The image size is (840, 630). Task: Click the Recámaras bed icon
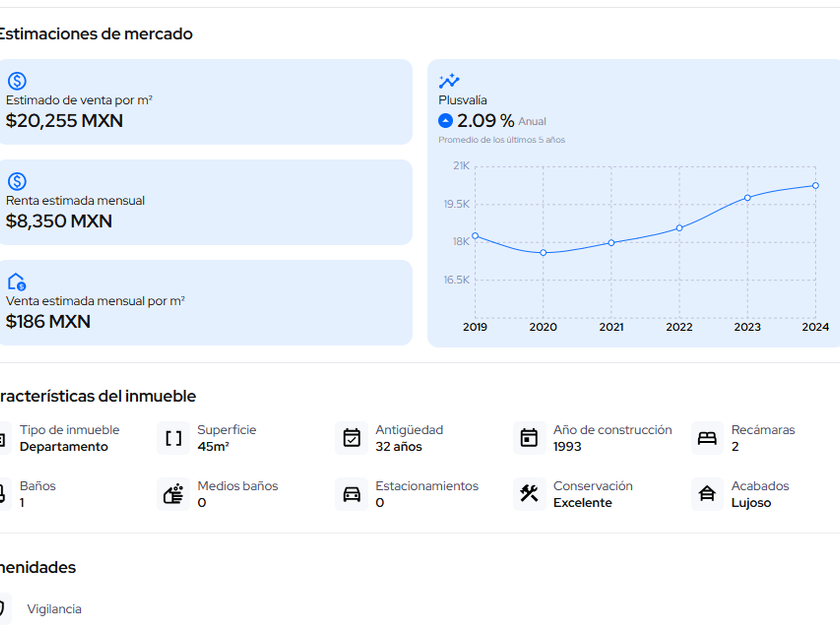coord(707,438)
